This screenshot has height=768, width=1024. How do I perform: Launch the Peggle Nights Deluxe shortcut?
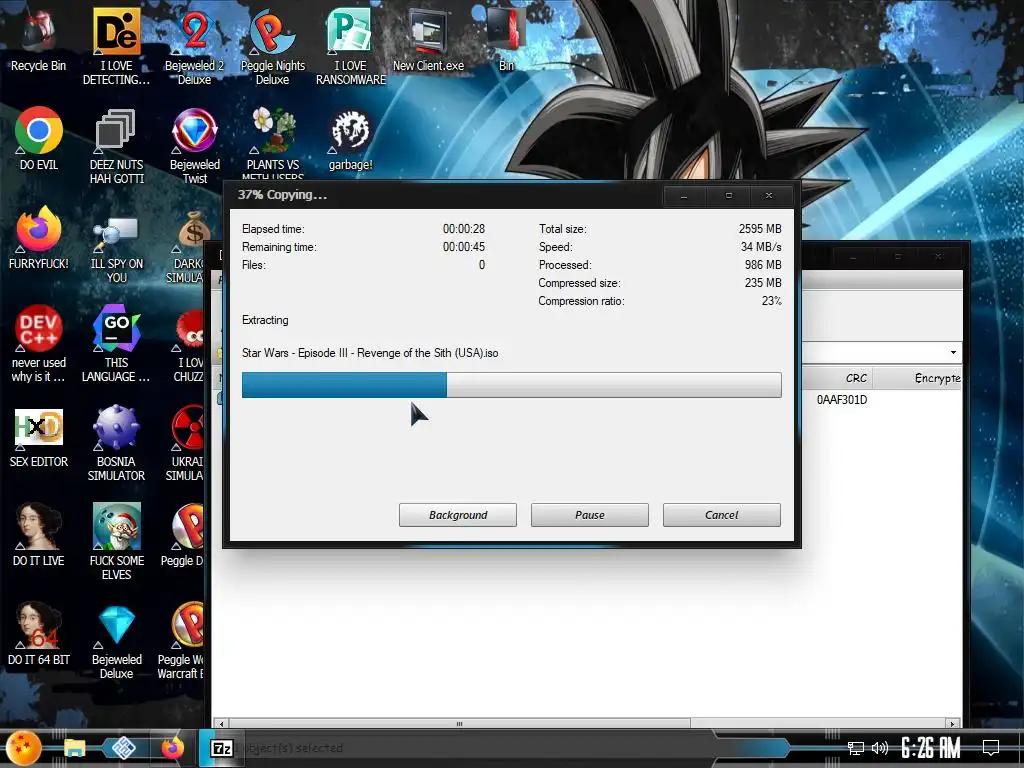coord(272,46)
